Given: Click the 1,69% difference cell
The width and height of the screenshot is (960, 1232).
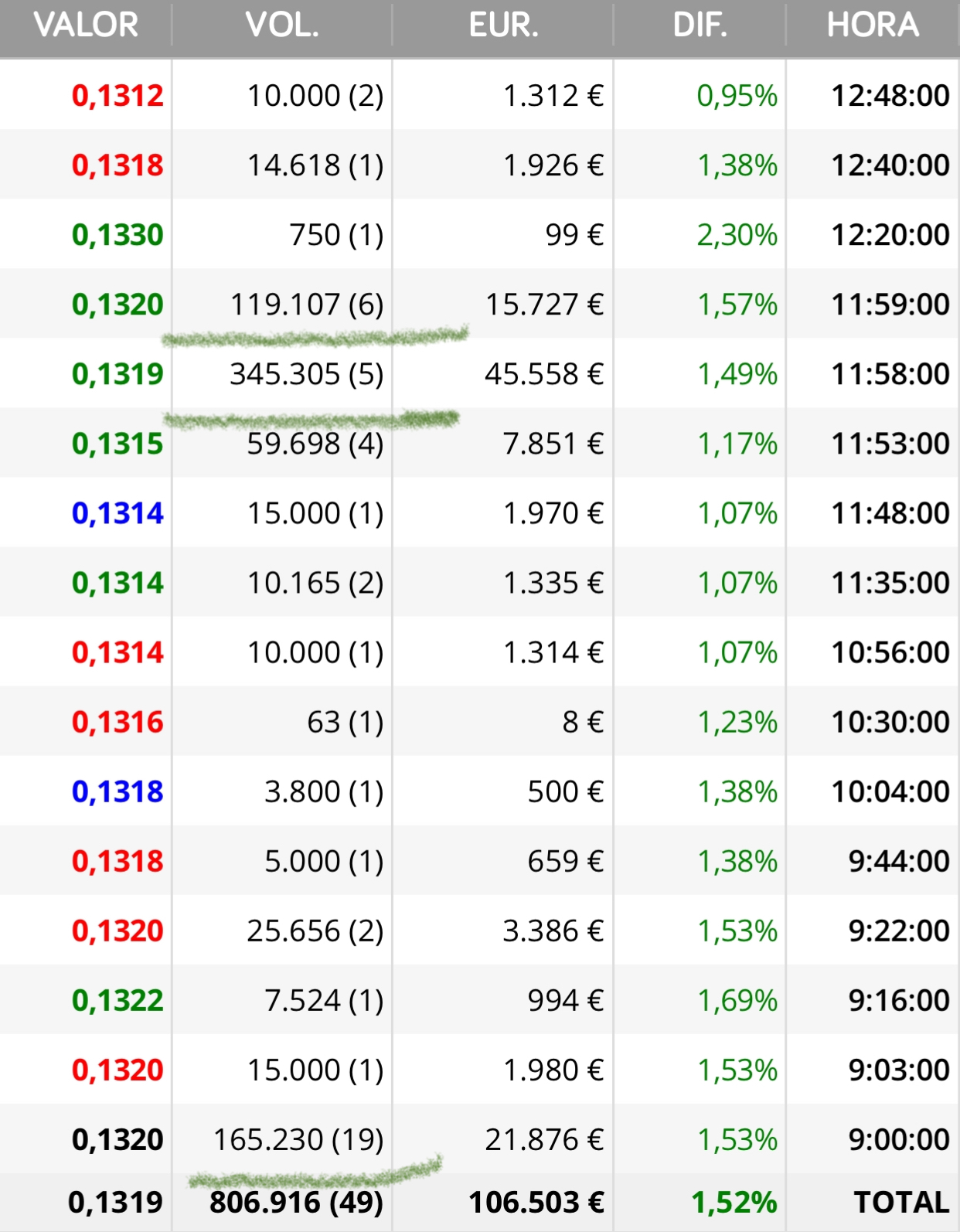Looking at the screenshot, I should 737,1000.
